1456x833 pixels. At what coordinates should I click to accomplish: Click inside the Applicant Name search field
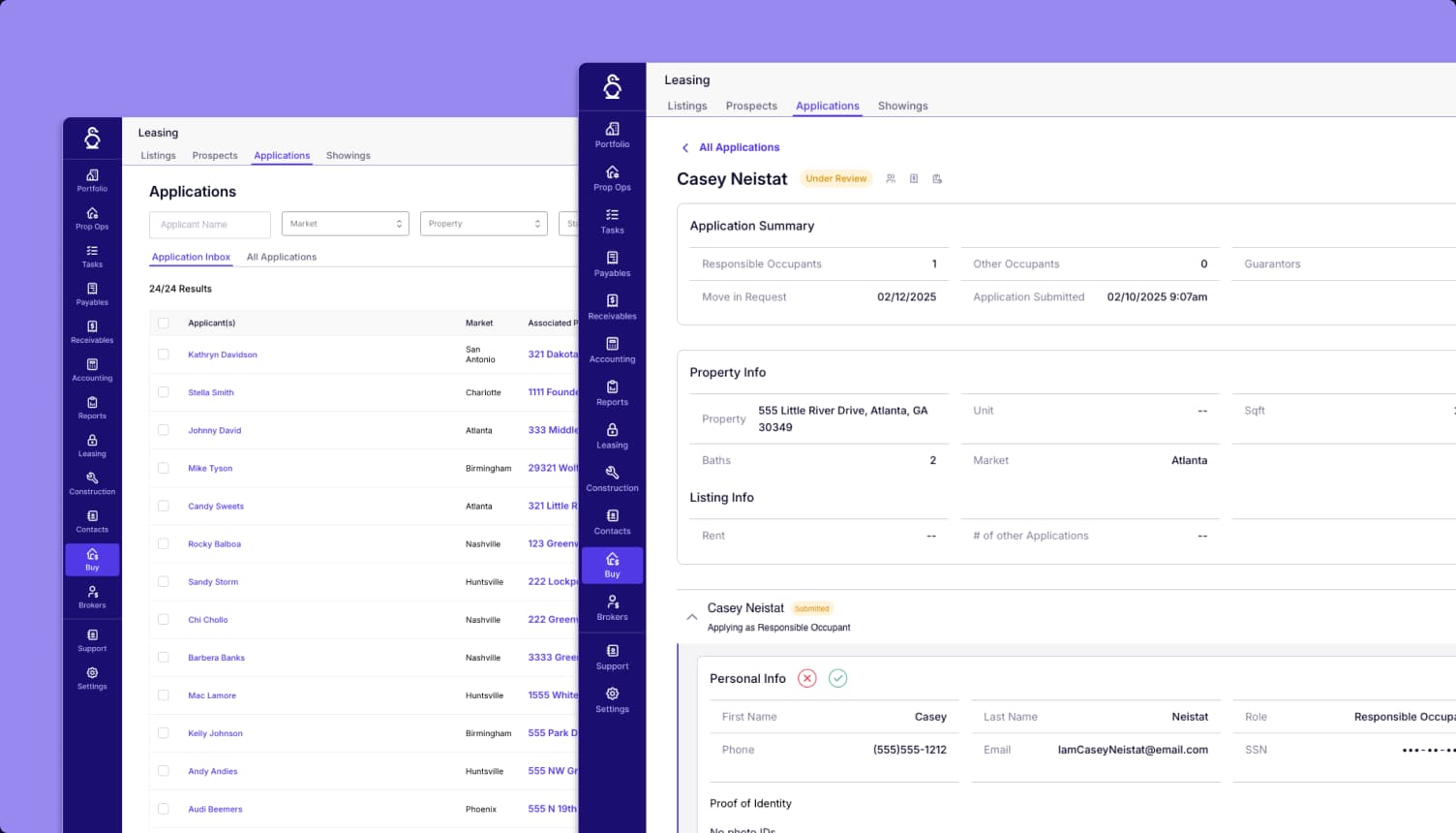[x=209, y=224]
